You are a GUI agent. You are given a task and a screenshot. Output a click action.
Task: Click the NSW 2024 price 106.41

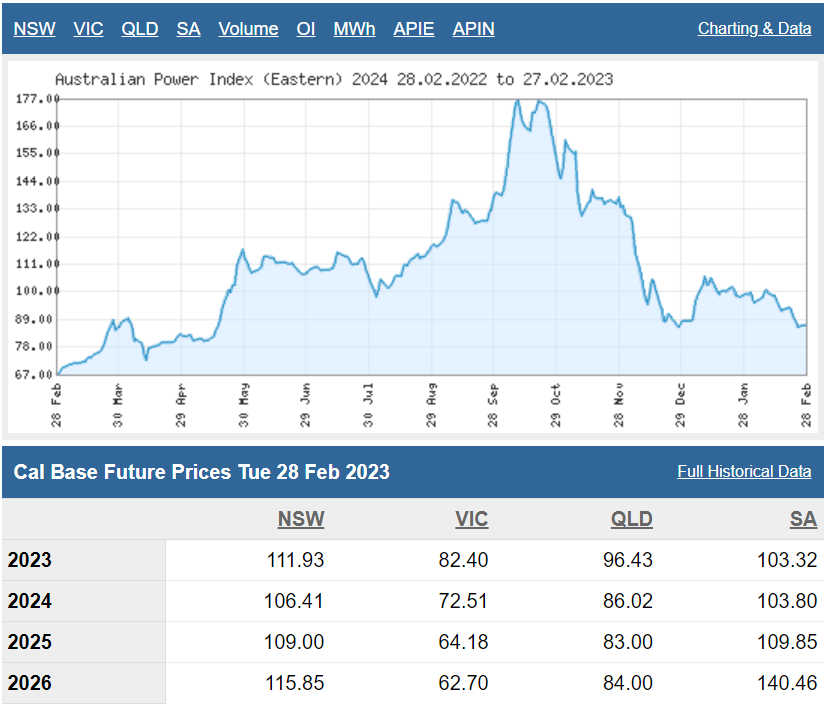(x=291, y=601)
